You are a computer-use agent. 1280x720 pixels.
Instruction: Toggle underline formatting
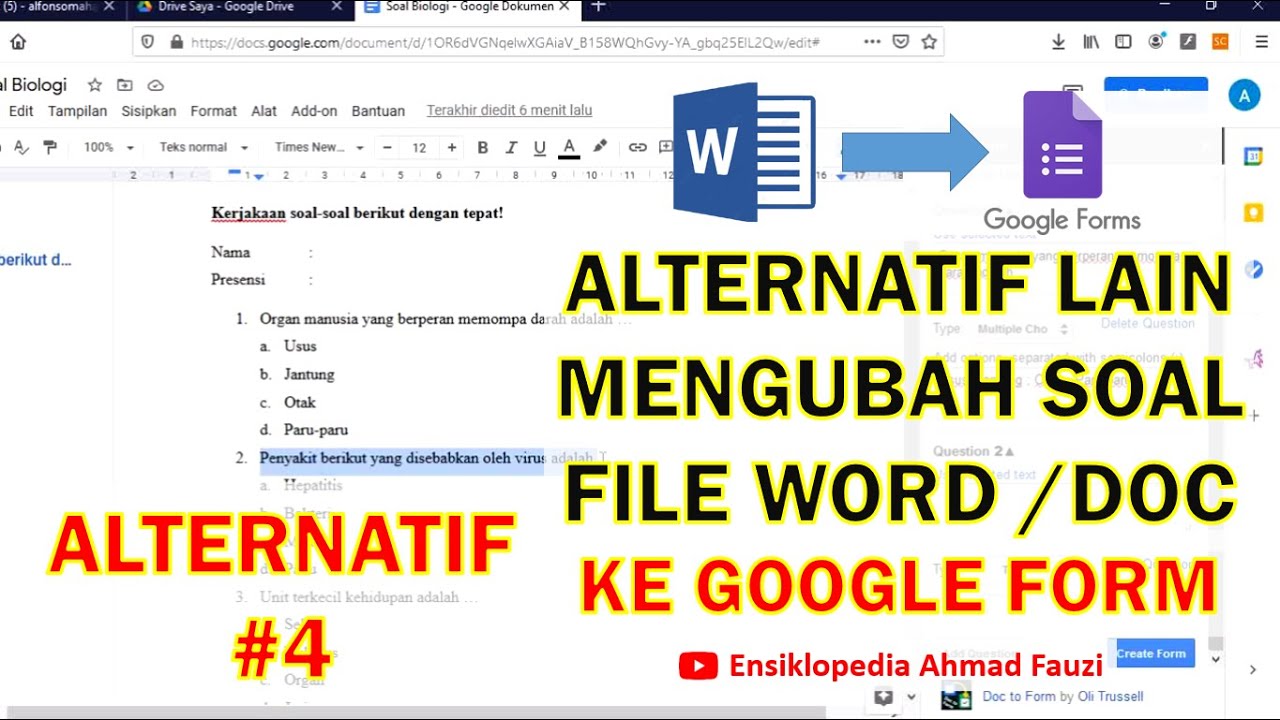(x=540, y=147)
